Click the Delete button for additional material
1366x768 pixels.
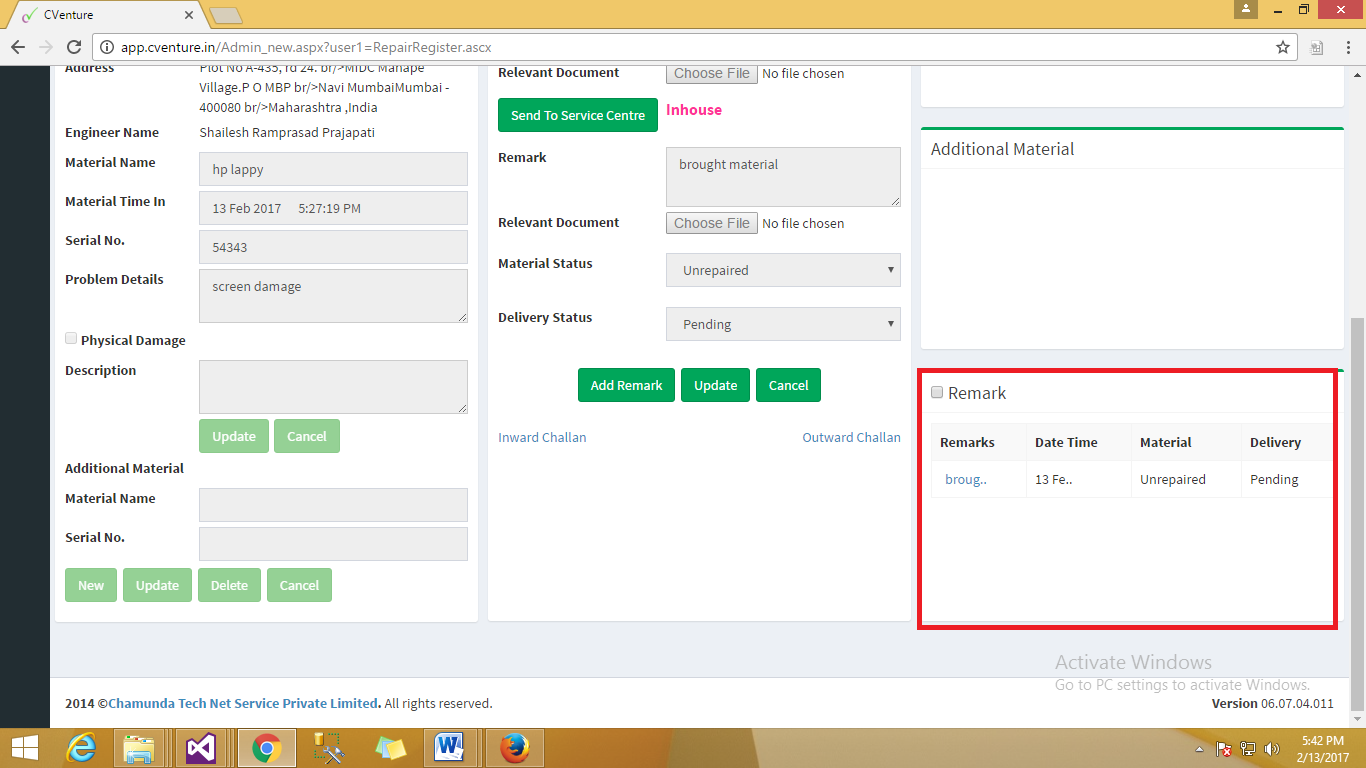point(229,585)
